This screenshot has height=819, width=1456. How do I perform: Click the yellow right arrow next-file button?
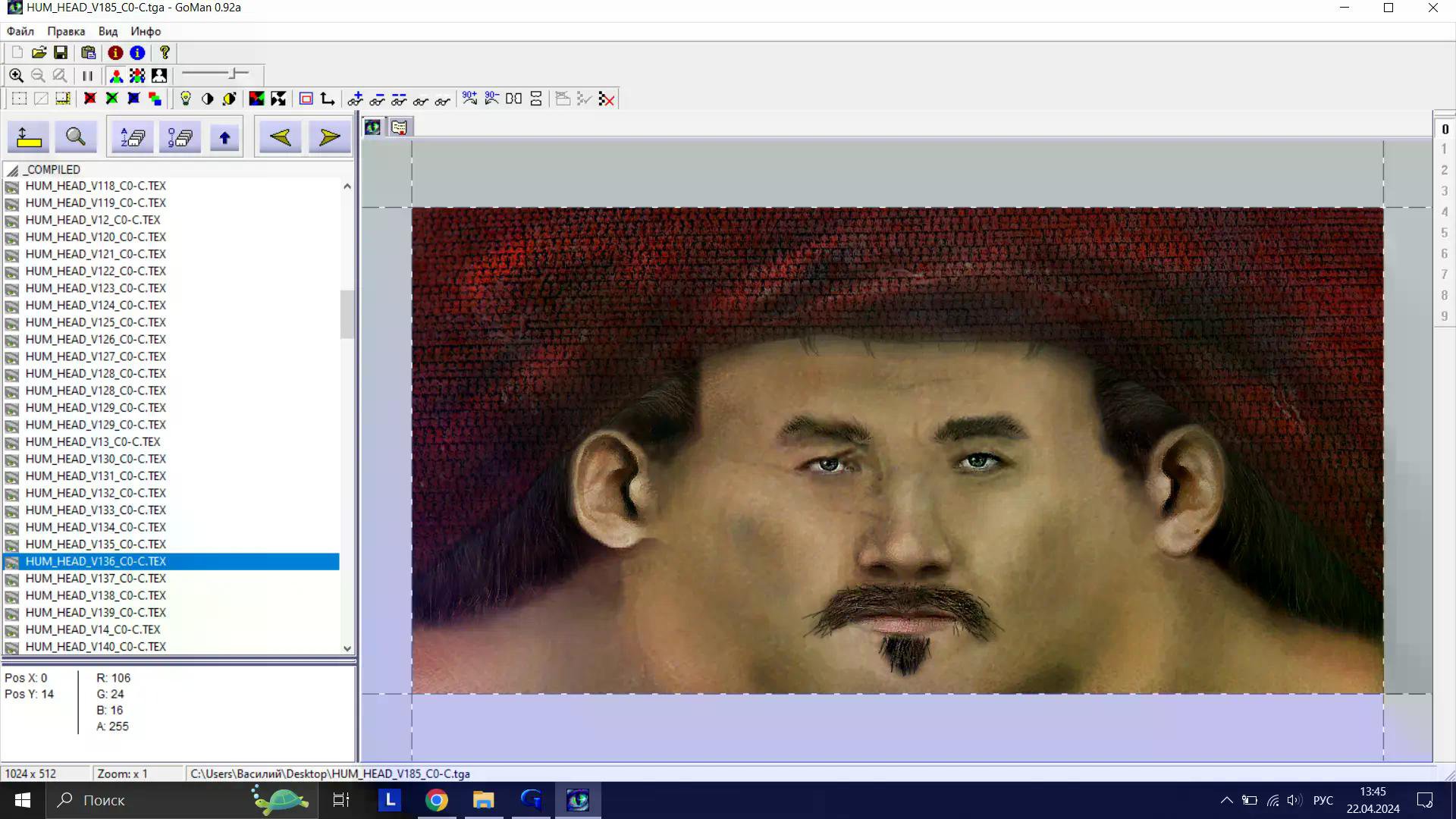[329, 137]
